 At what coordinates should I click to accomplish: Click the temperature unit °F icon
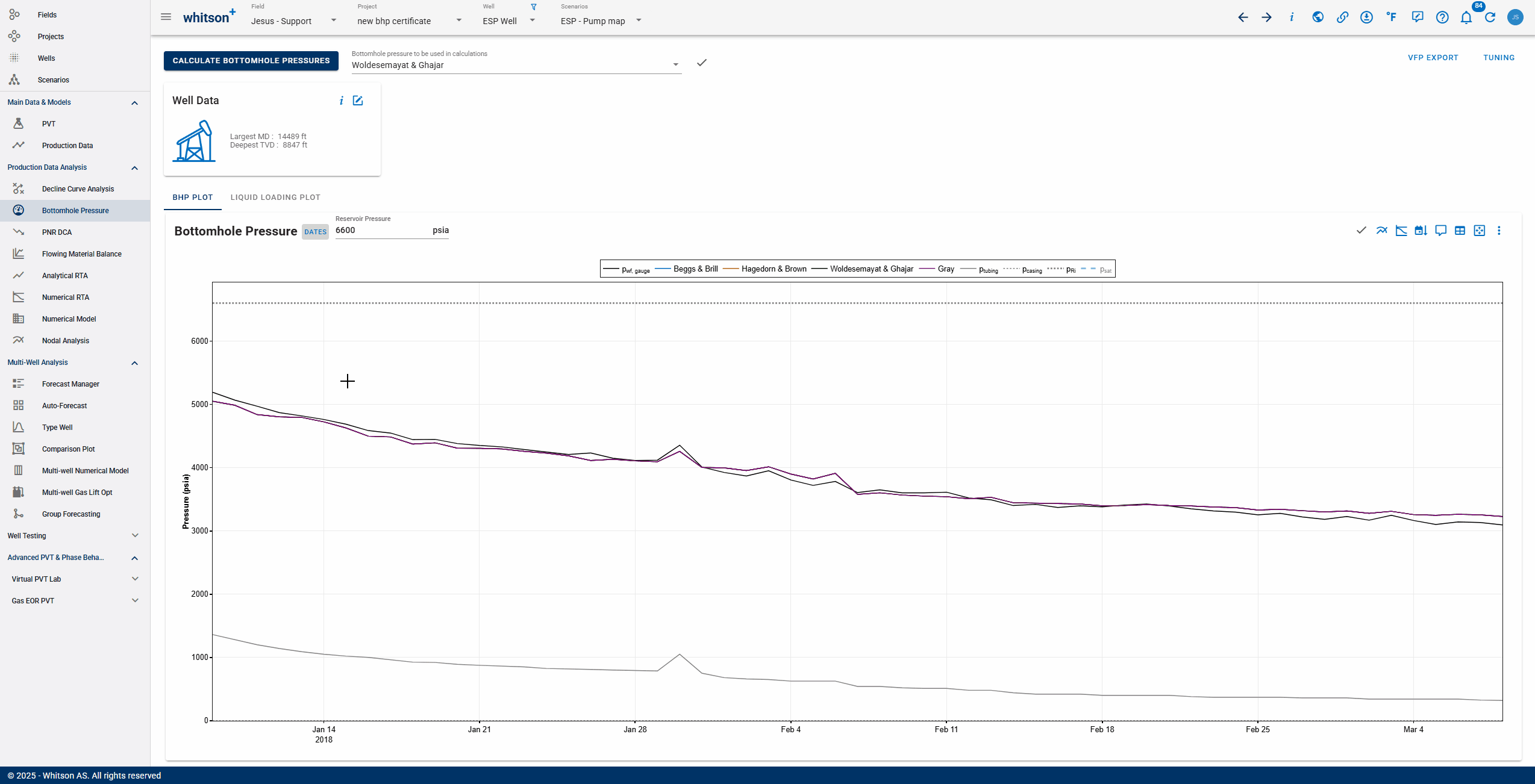(1391, 17)
